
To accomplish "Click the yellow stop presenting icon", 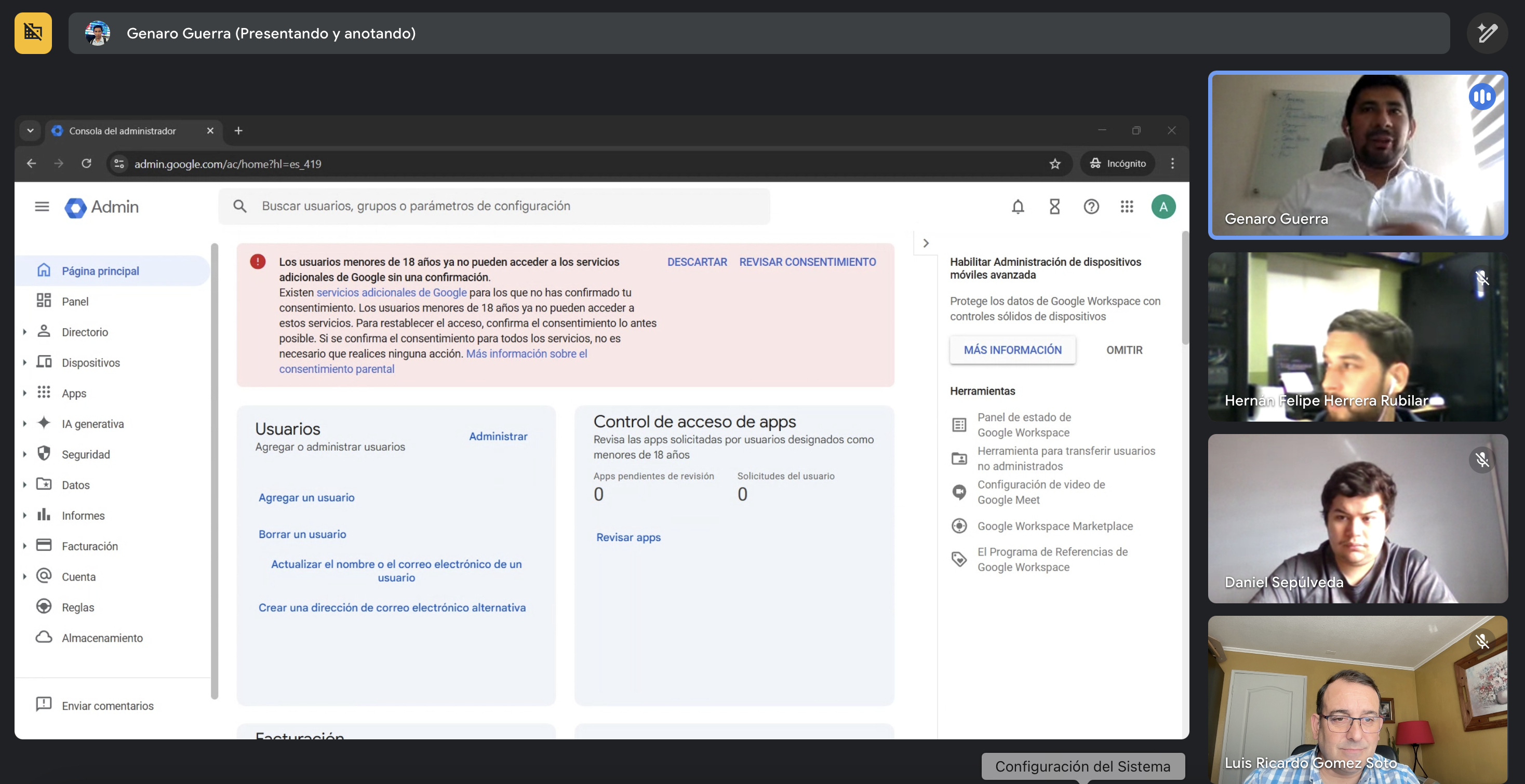I will [x=33, y=33].
